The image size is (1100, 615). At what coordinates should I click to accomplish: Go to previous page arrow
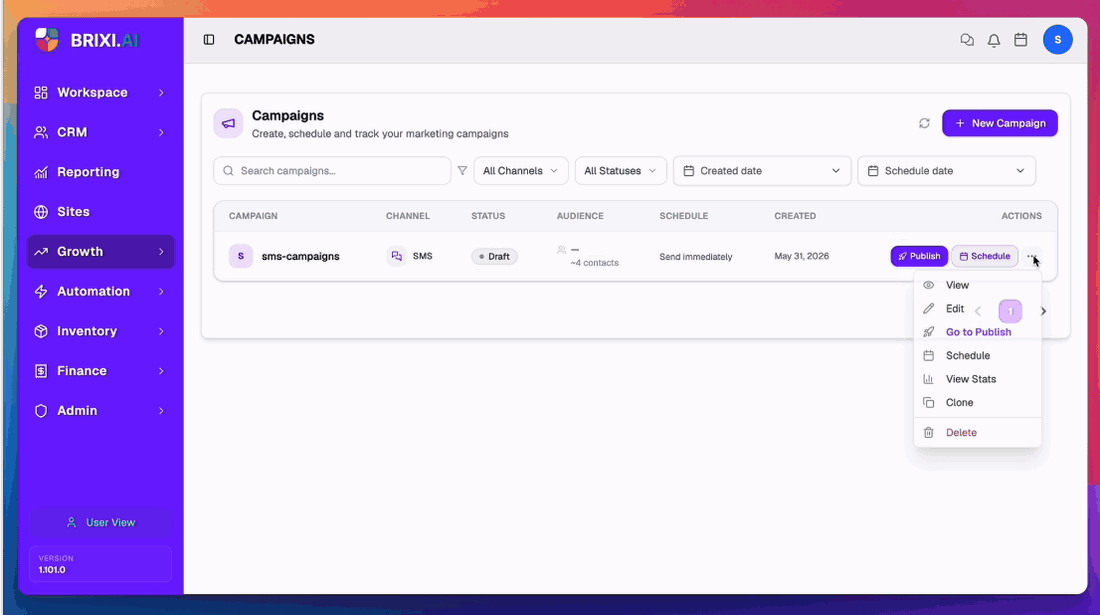(978, 311)
